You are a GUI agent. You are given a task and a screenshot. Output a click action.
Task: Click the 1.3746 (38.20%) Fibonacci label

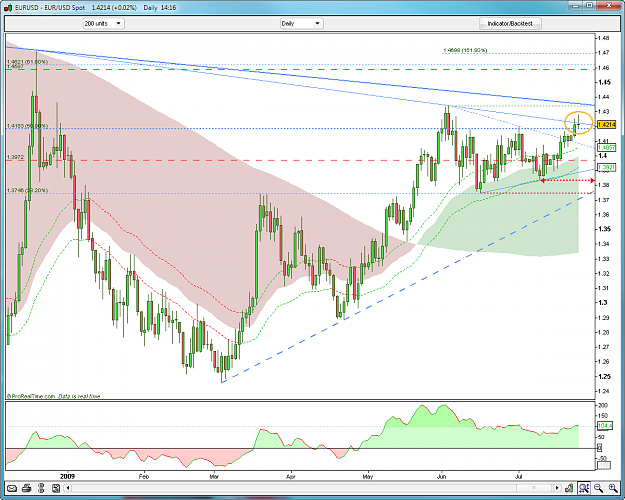pos(27,191)
